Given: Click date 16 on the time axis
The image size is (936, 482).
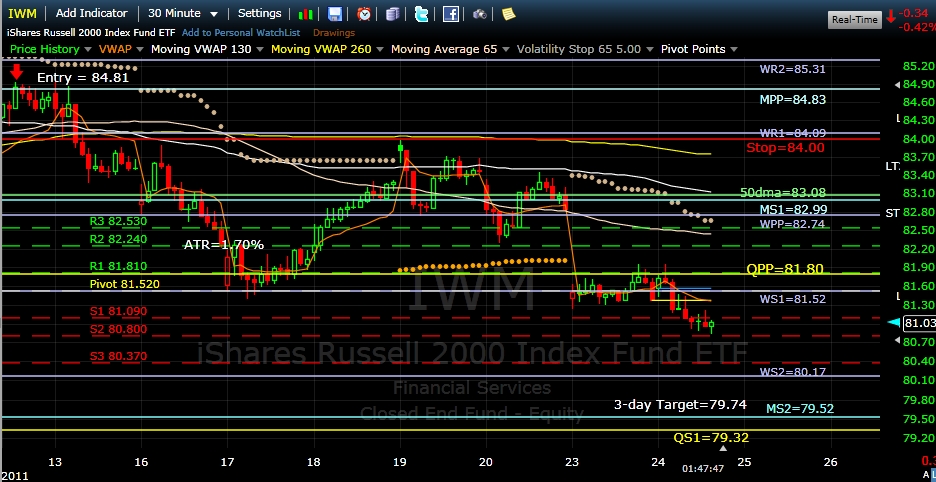Looking at the screenshot, I should coord(141,462).
